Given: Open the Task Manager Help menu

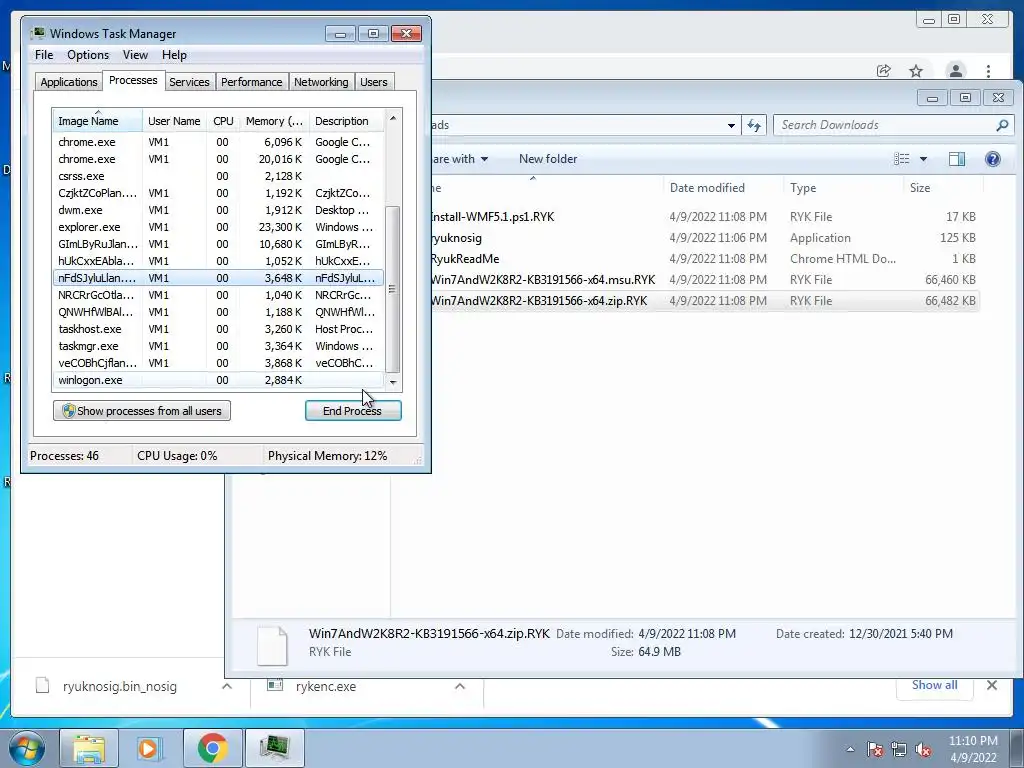Looking at the screenshot, I should [174, 55].
